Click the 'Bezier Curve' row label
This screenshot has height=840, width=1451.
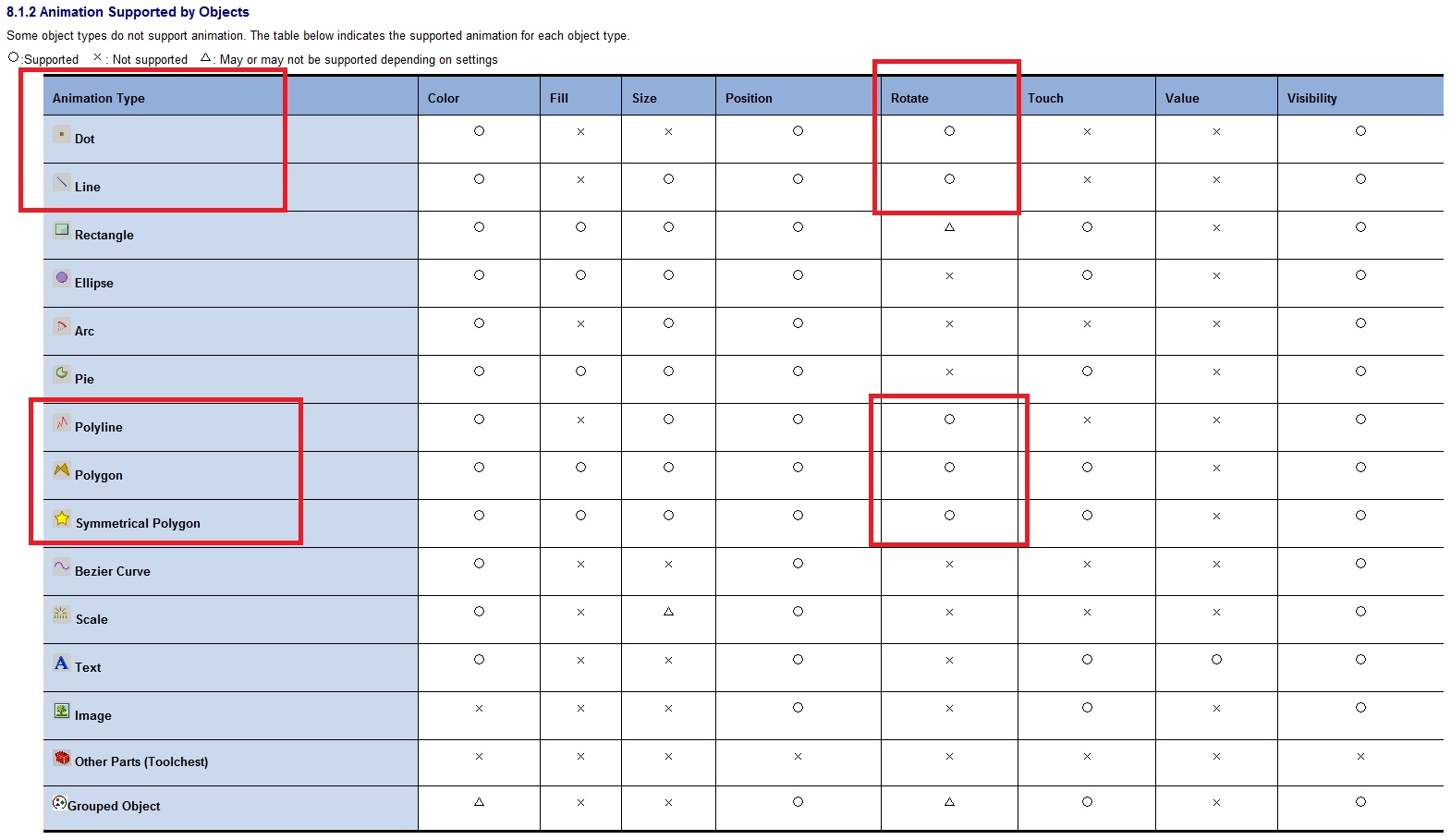(x=113, y=571)
